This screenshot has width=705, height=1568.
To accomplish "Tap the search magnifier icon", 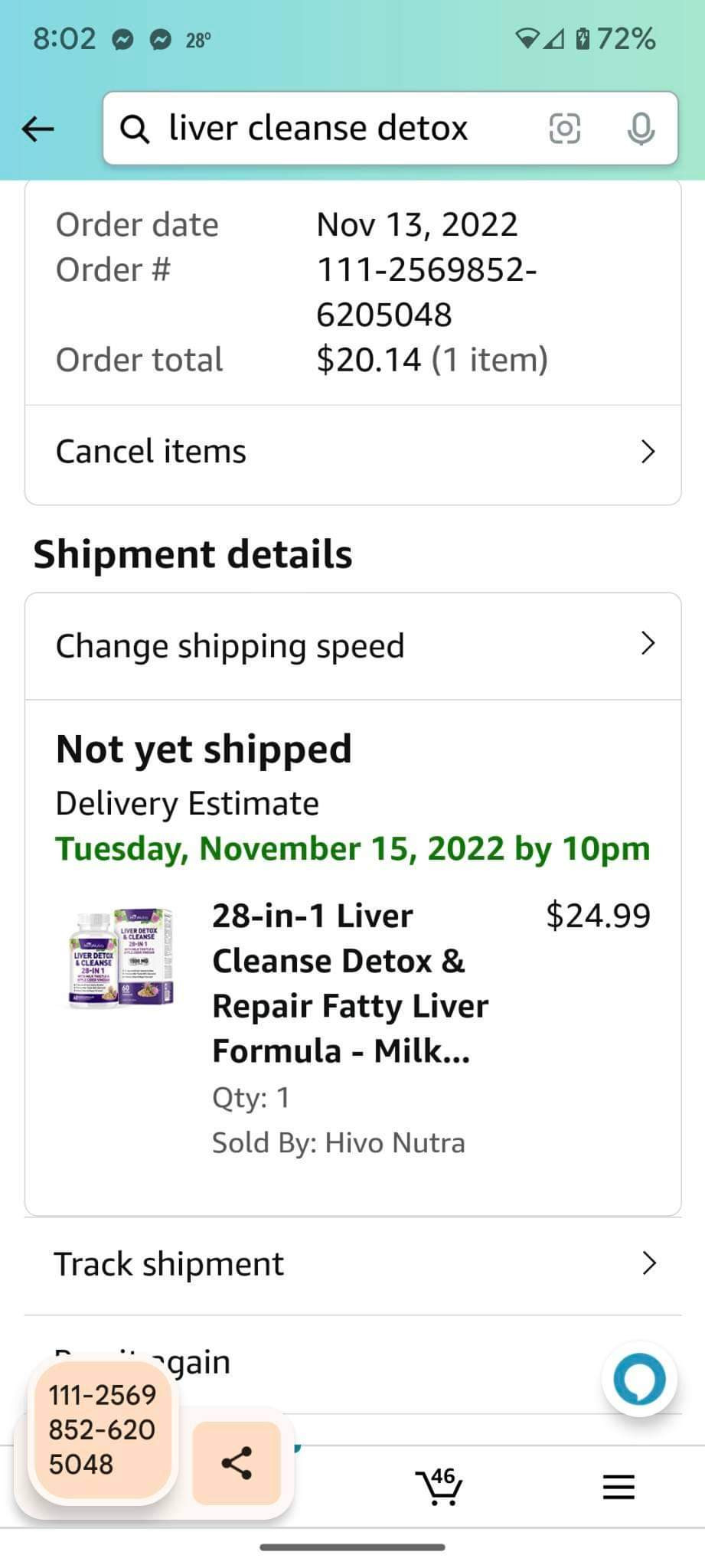I will click(135, 129).
